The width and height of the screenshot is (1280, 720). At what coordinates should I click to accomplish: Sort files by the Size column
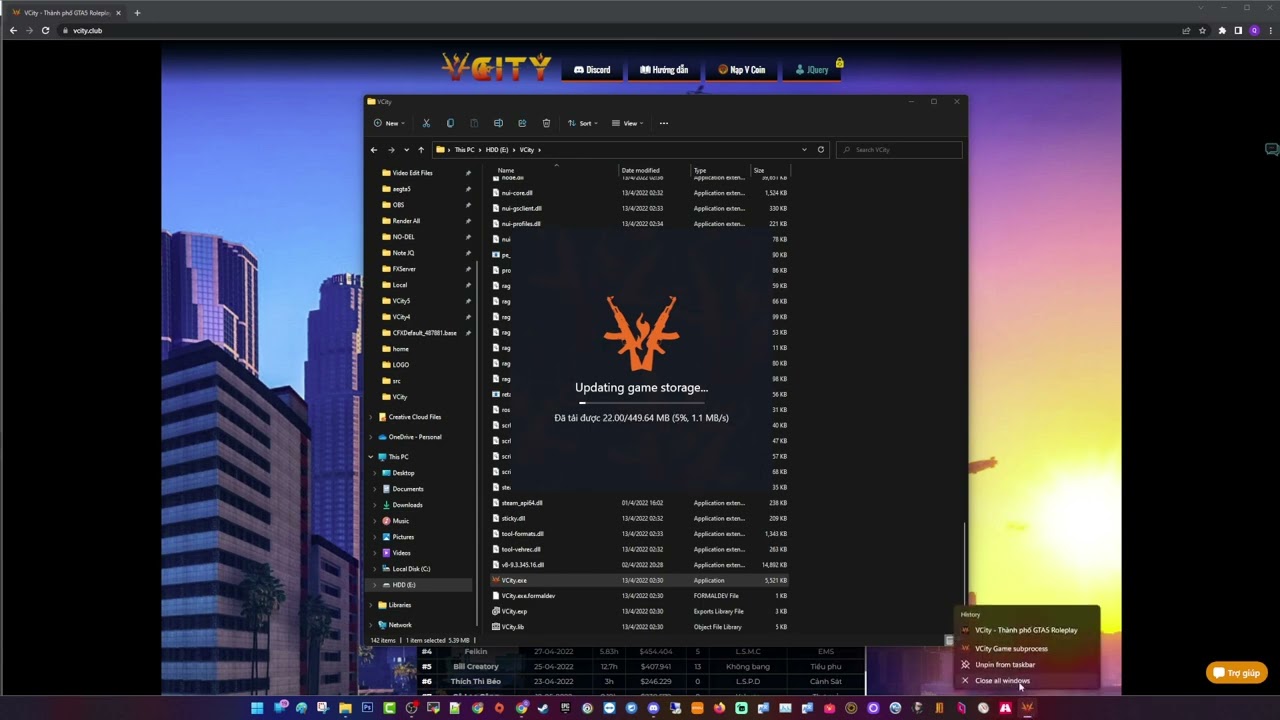click(x=759, y=170)
